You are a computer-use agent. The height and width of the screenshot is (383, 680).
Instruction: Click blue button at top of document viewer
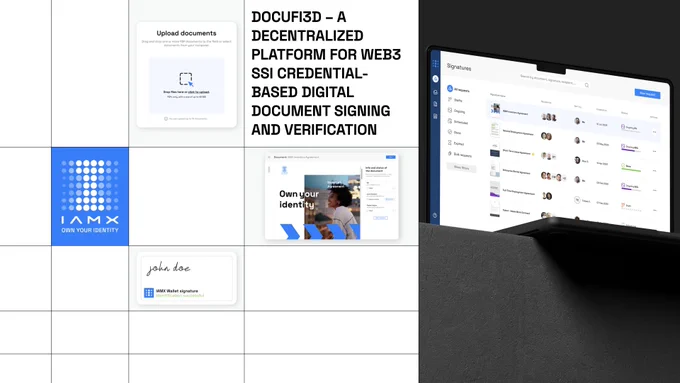click(391, 157)
